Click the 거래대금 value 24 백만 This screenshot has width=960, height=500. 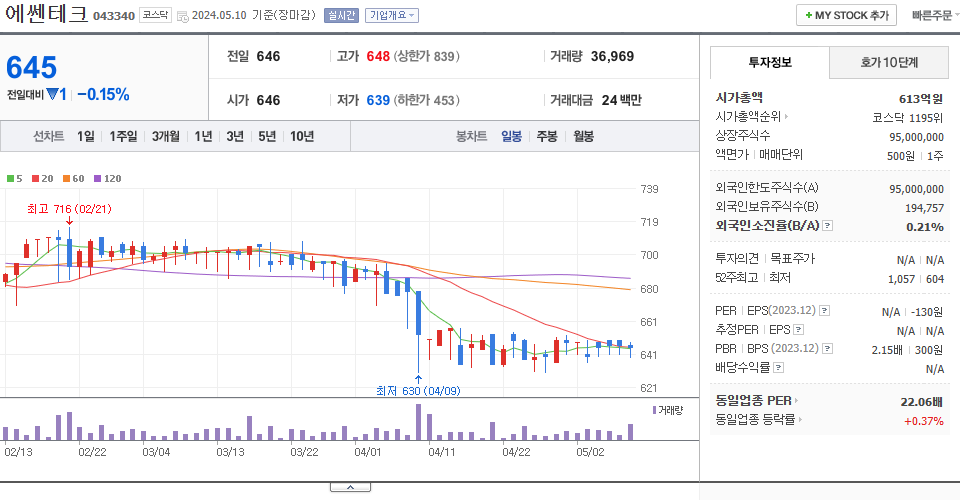[621, 100]
